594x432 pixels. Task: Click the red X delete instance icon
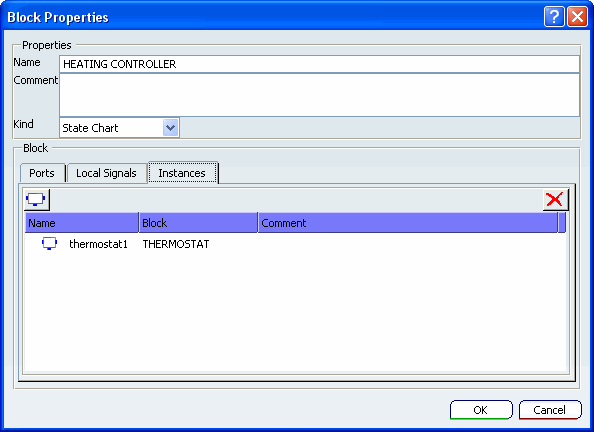[x=555, y=199]
